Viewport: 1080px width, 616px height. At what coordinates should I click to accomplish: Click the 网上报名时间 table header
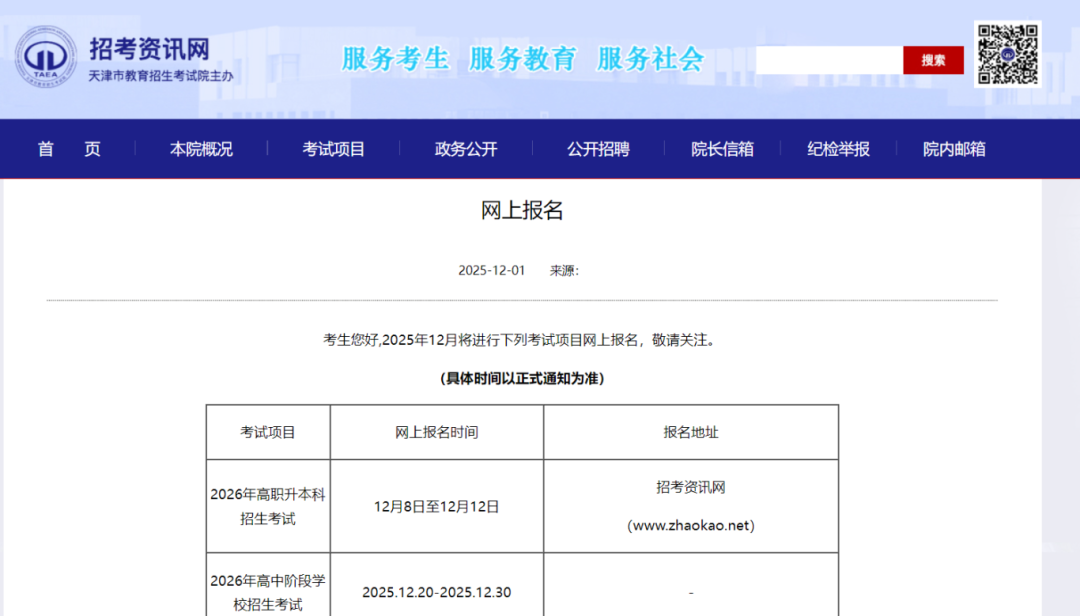pyautogui.click(x=436, y=431)
